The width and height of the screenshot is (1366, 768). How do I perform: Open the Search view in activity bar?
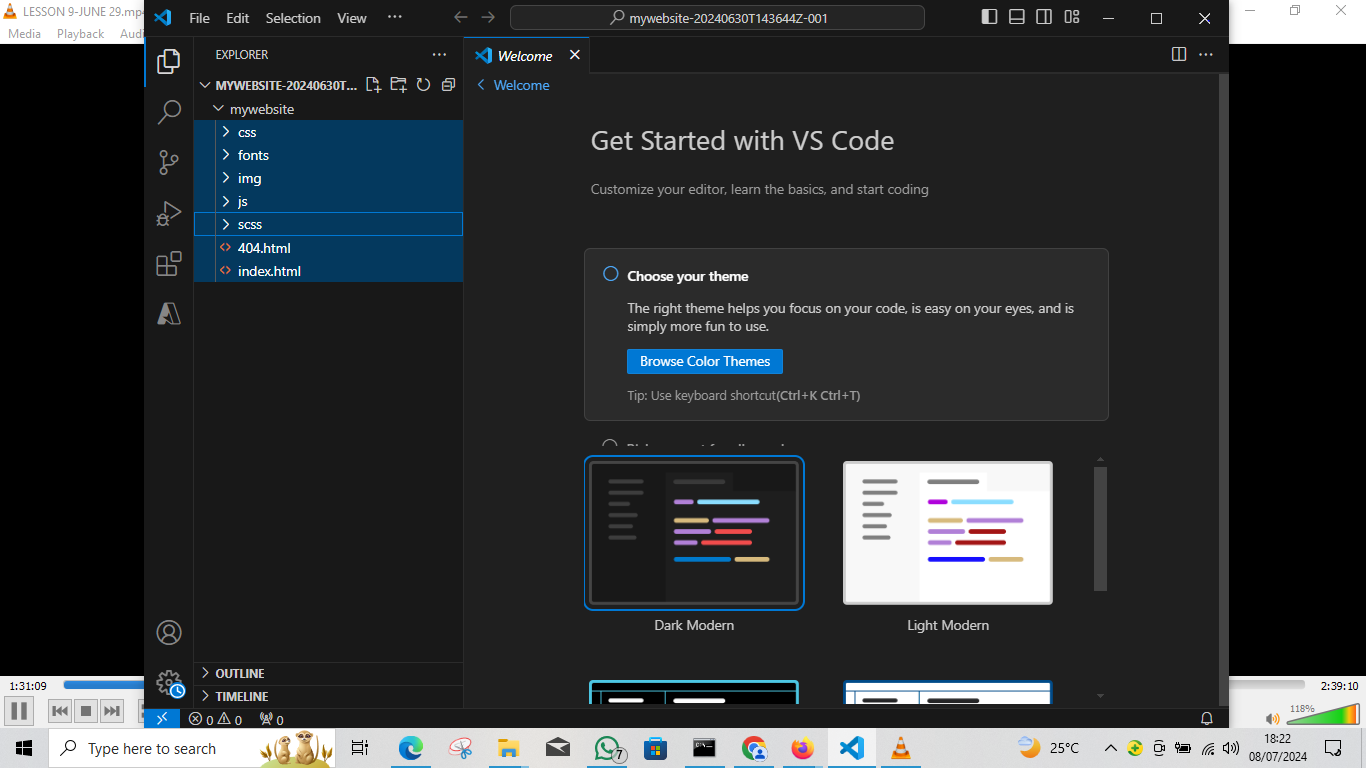coord(169,112)
